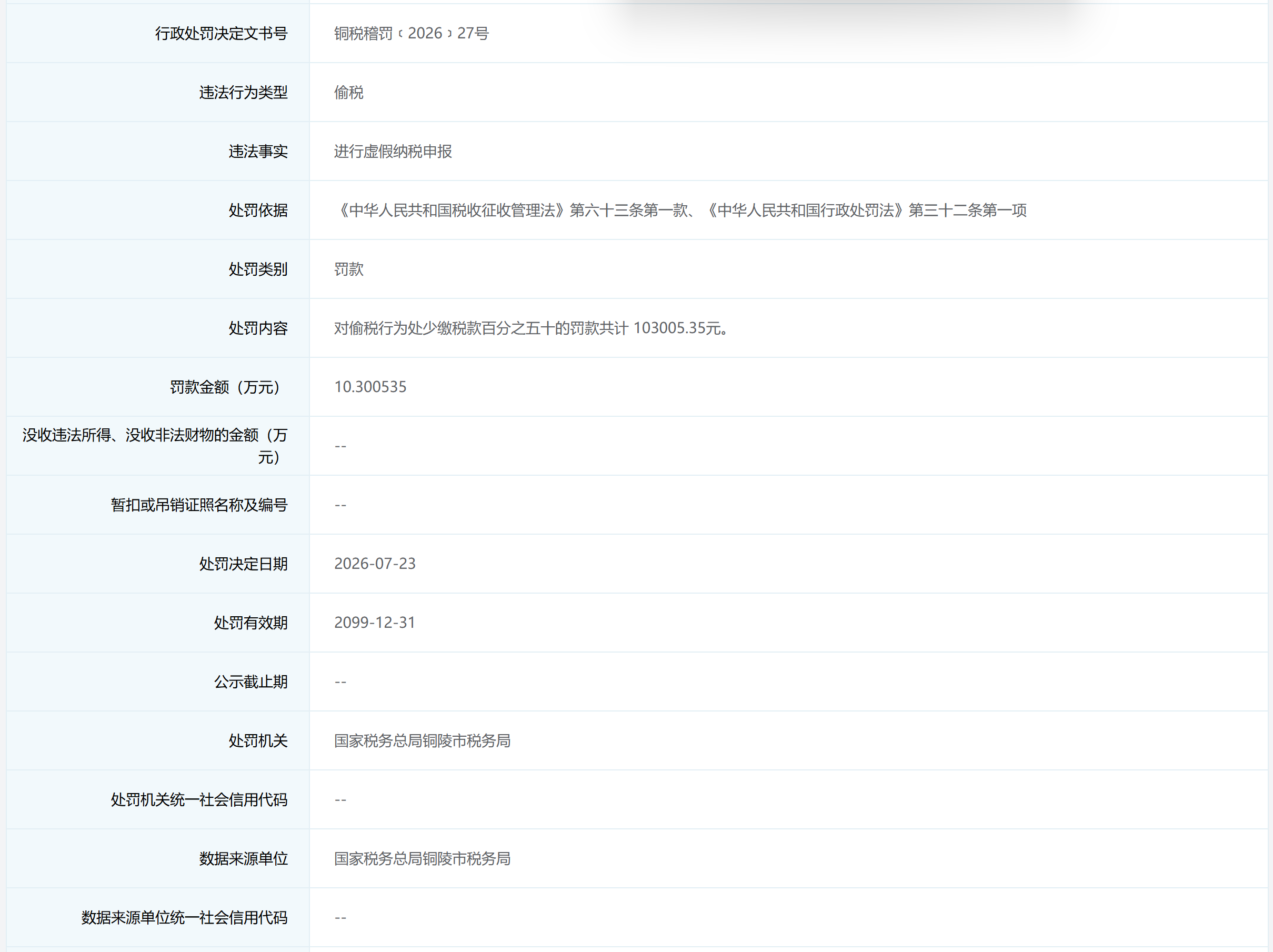This screenshot has width=1273, height=952.
Task: Click the 处罚机关 label
Action: 258,741
